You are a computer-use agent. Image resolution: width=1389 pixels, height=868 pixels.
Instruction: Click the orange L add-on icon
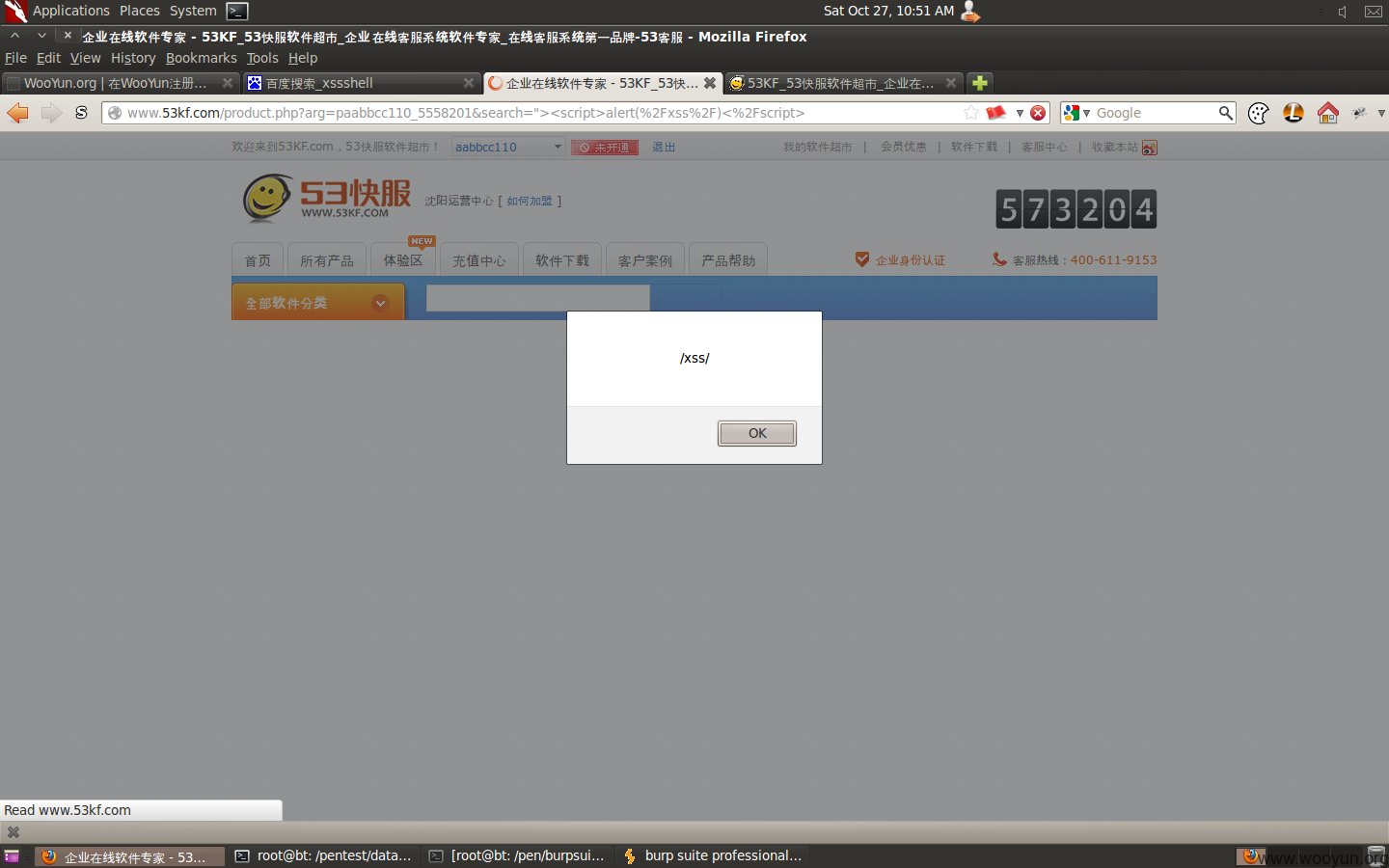(x=1294, y=113)
